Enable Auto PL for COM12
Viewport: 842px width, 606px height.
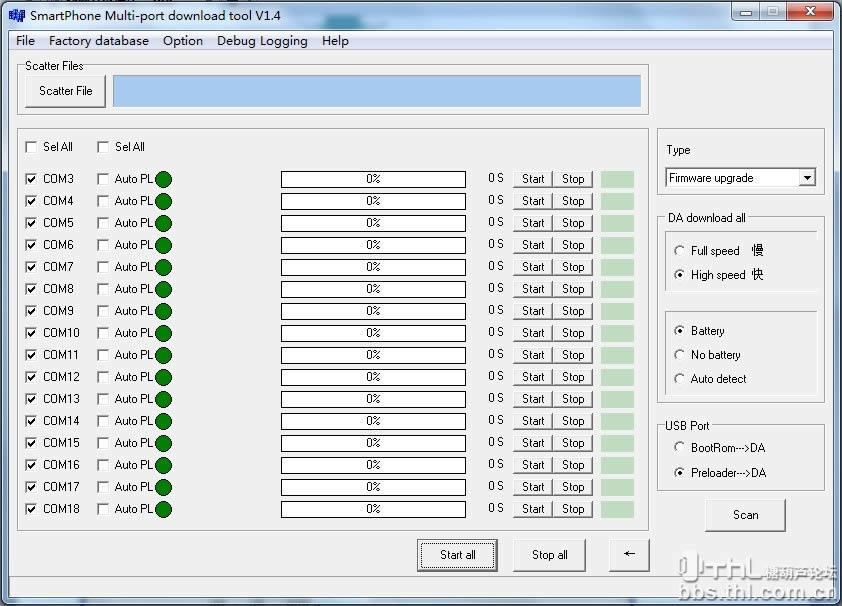click(x=103, y=377)
